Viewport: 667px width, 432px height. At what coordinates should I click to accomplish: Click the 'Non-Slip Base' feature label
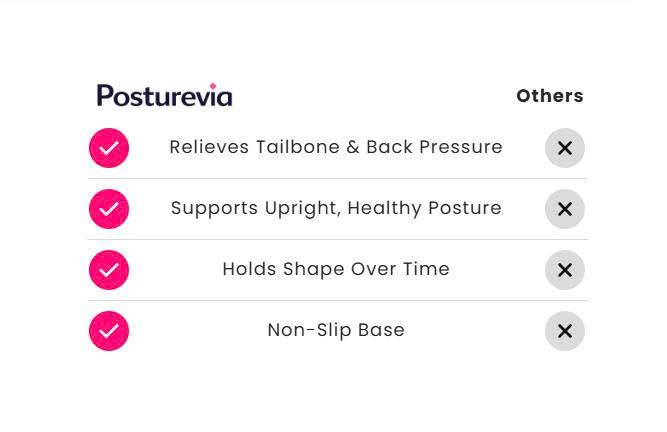click(x=336, y=330)
